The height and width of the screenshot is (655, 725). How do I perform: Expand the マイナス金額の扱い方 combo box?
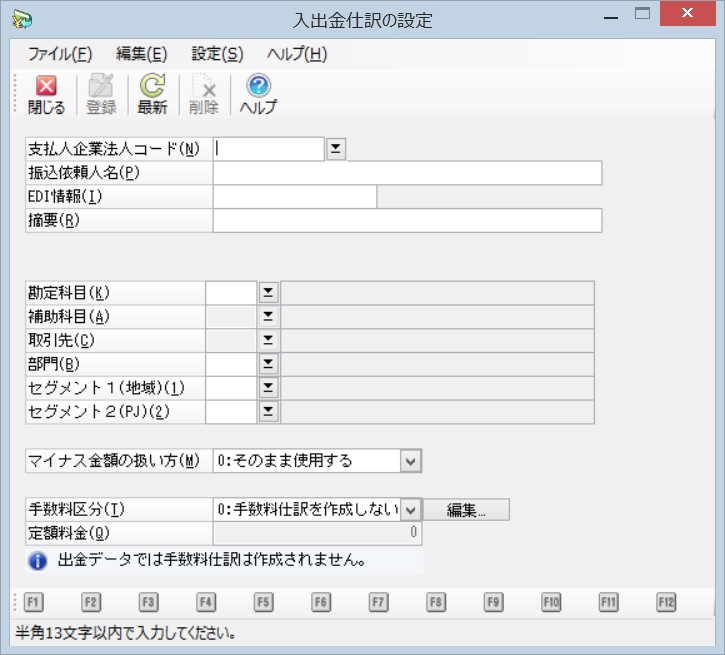point(411,461)
